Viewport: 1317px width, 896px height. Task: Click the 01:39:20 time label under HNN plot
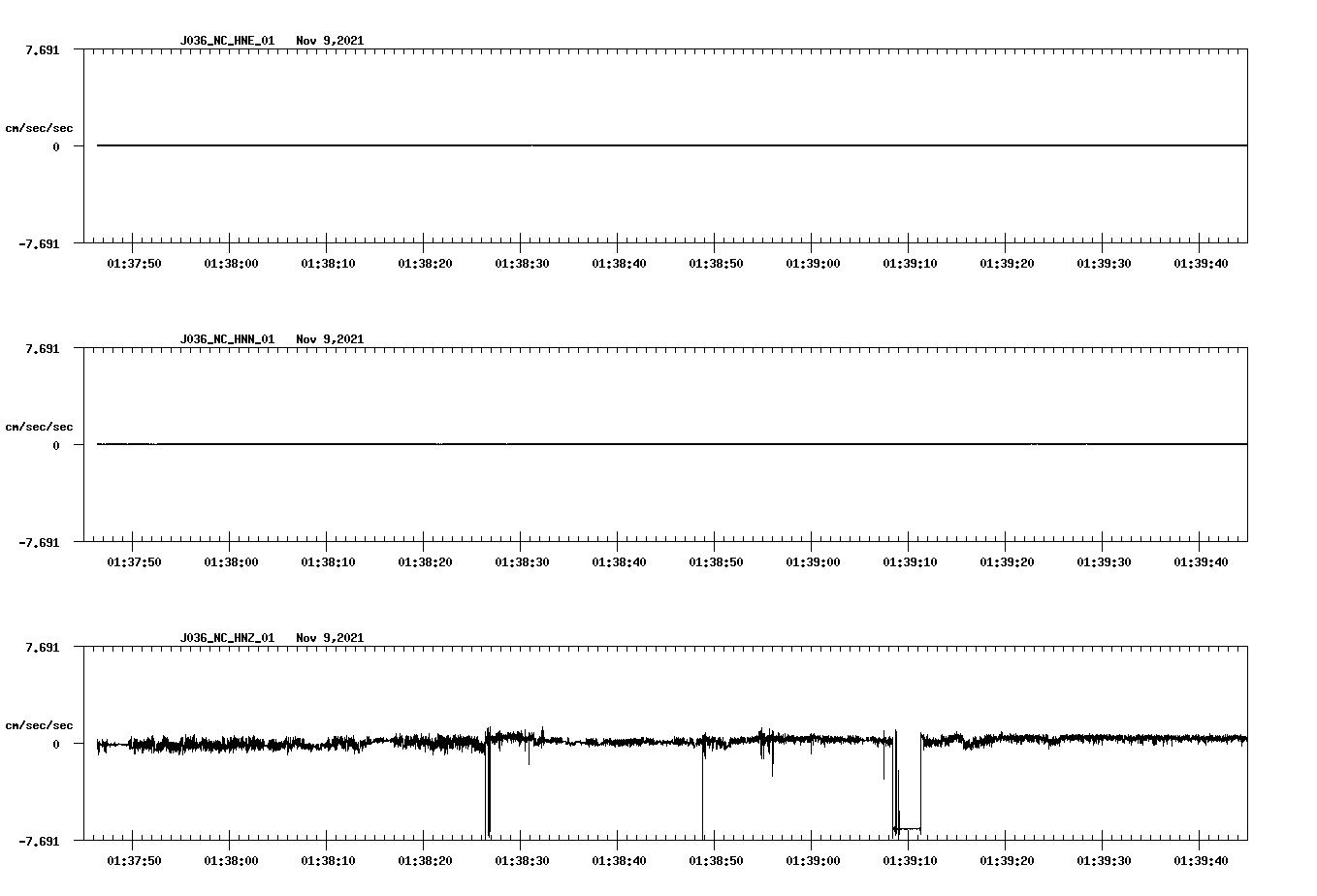pyautogui.click(x=1007, y=562)
